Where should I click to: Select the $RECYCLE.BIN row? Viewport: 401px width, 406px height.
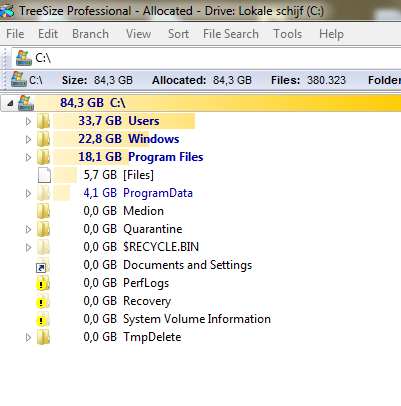pyautogui.click(x=141, y=247)
